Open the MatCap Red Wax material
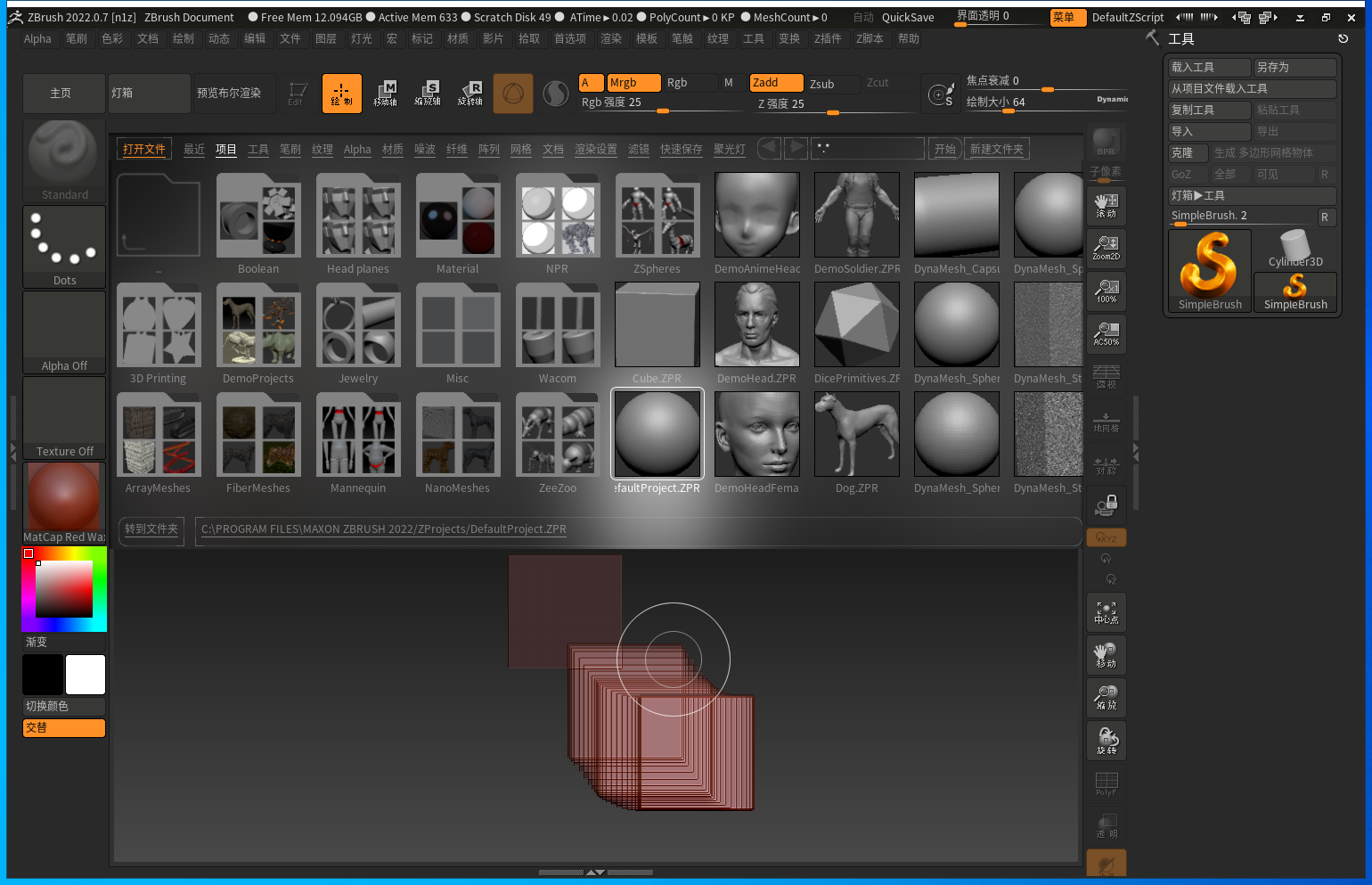The width and height of the screenshot is (1372, 885). click(x=64, y=503)
